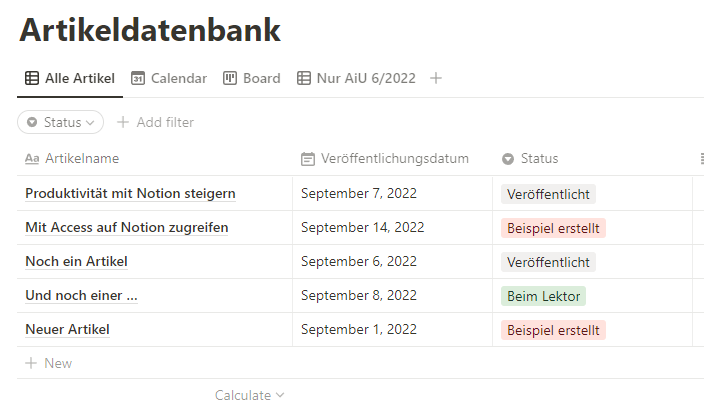Click the Calendar view icon
704x413 pixels.
pos(138,78)
